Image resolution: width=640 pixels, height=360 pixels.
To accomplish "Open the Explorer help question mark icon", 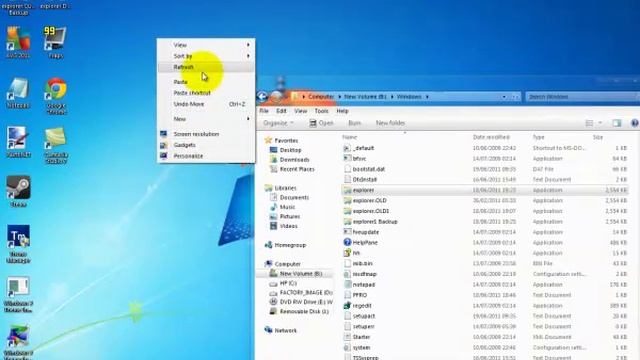I will pyautogui.click(x=635, y=123).
